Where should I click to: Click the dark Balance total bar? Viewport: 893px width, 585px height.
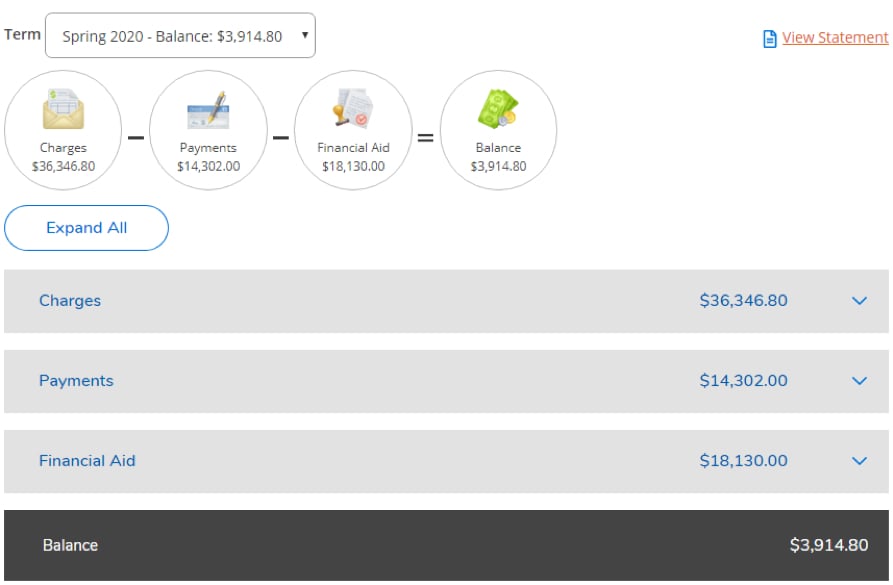[x=446, y=545]
